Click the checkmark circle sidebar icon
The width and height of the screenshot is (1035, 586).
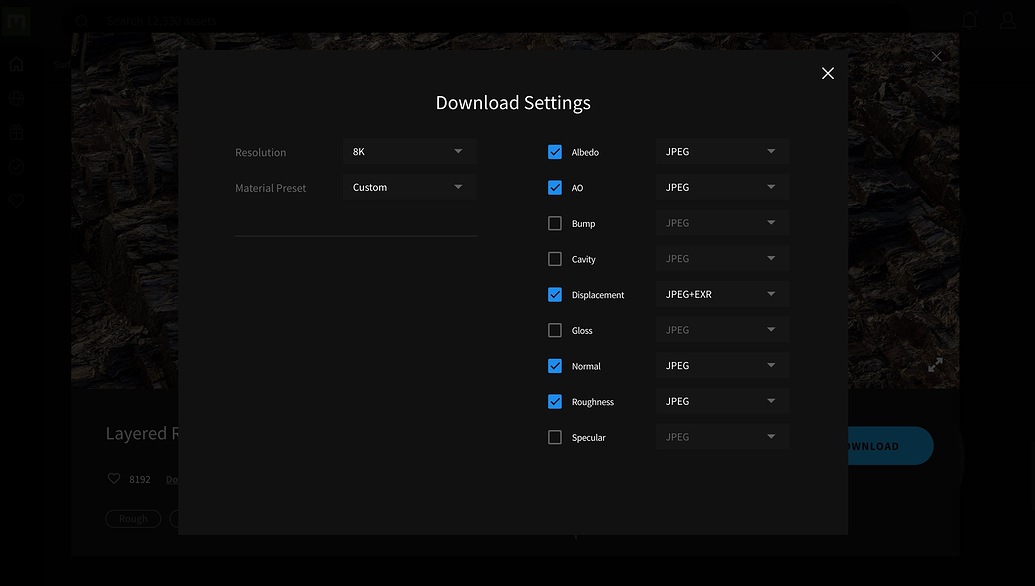[17, 167]
